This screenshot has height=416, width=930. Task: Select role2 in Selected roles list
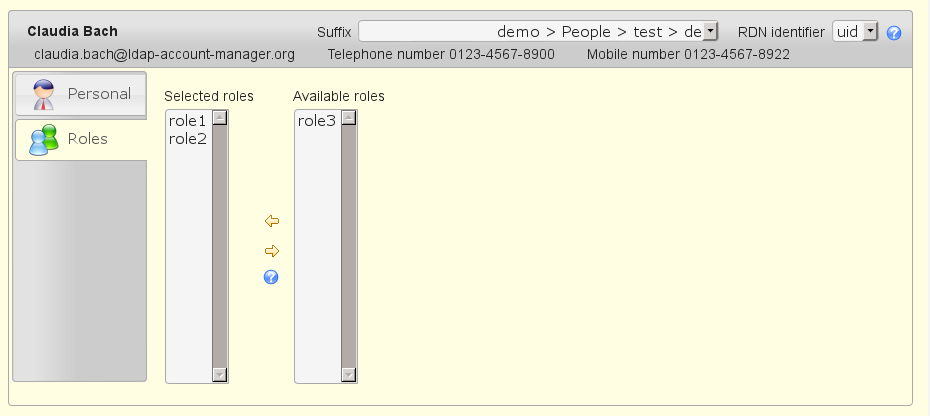[x=188, y=139]
